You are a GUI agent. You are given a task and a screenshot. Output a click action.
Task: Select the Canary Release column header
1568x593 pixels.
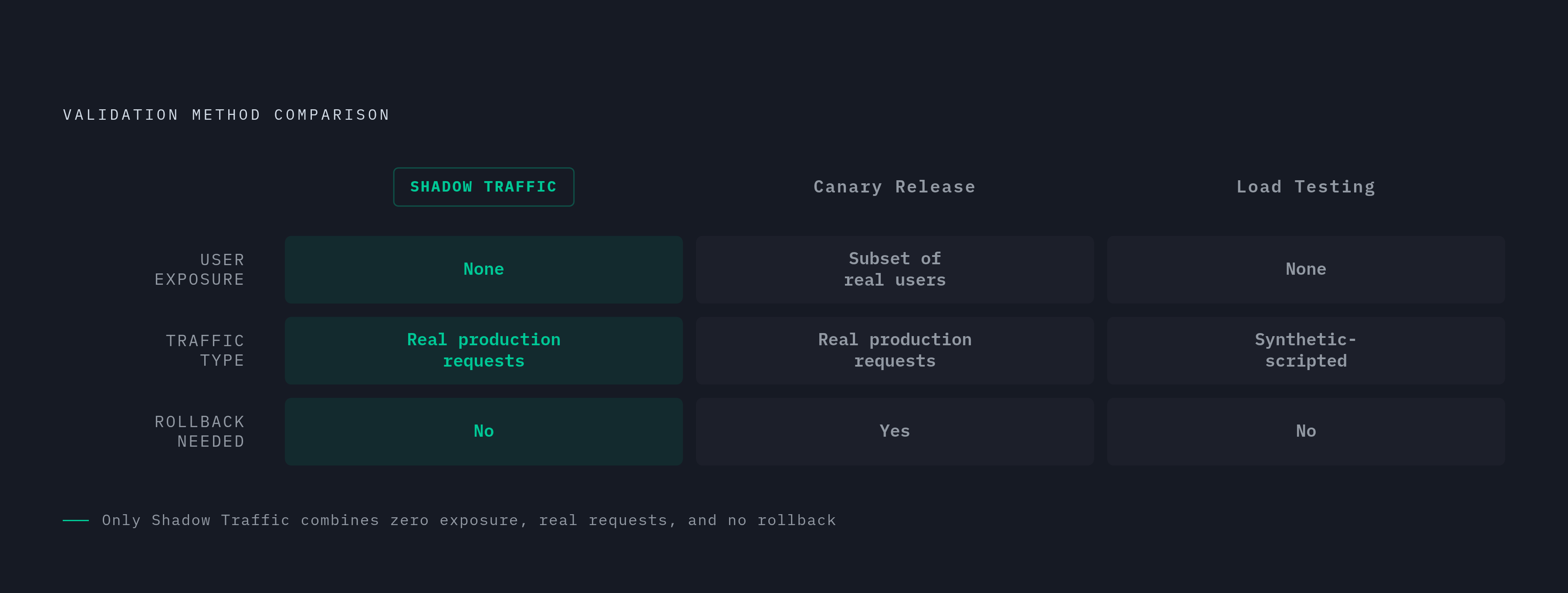coord(894,187)
